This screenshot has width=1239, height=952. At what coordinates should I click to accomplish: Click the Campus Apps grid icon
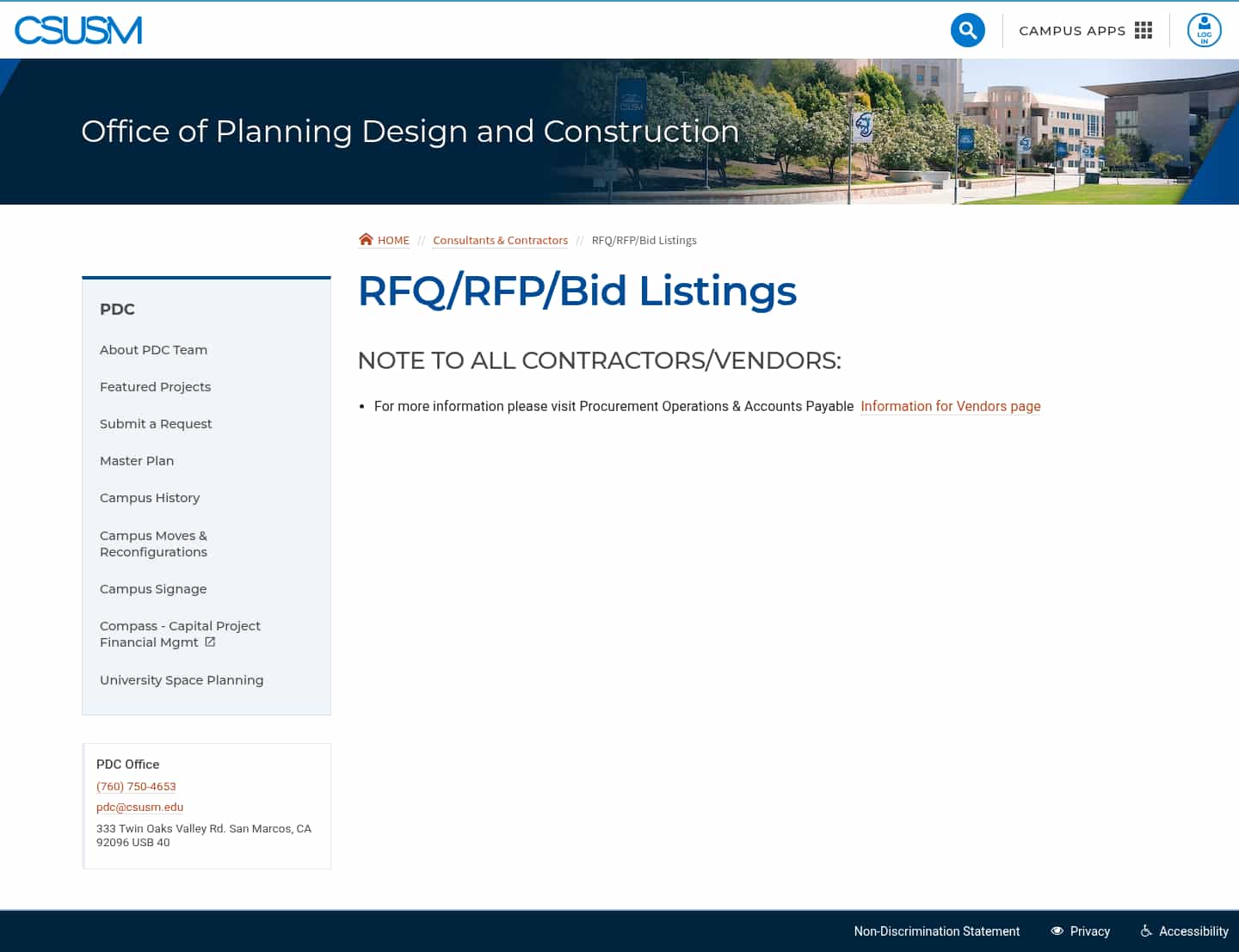point(1143,29)
